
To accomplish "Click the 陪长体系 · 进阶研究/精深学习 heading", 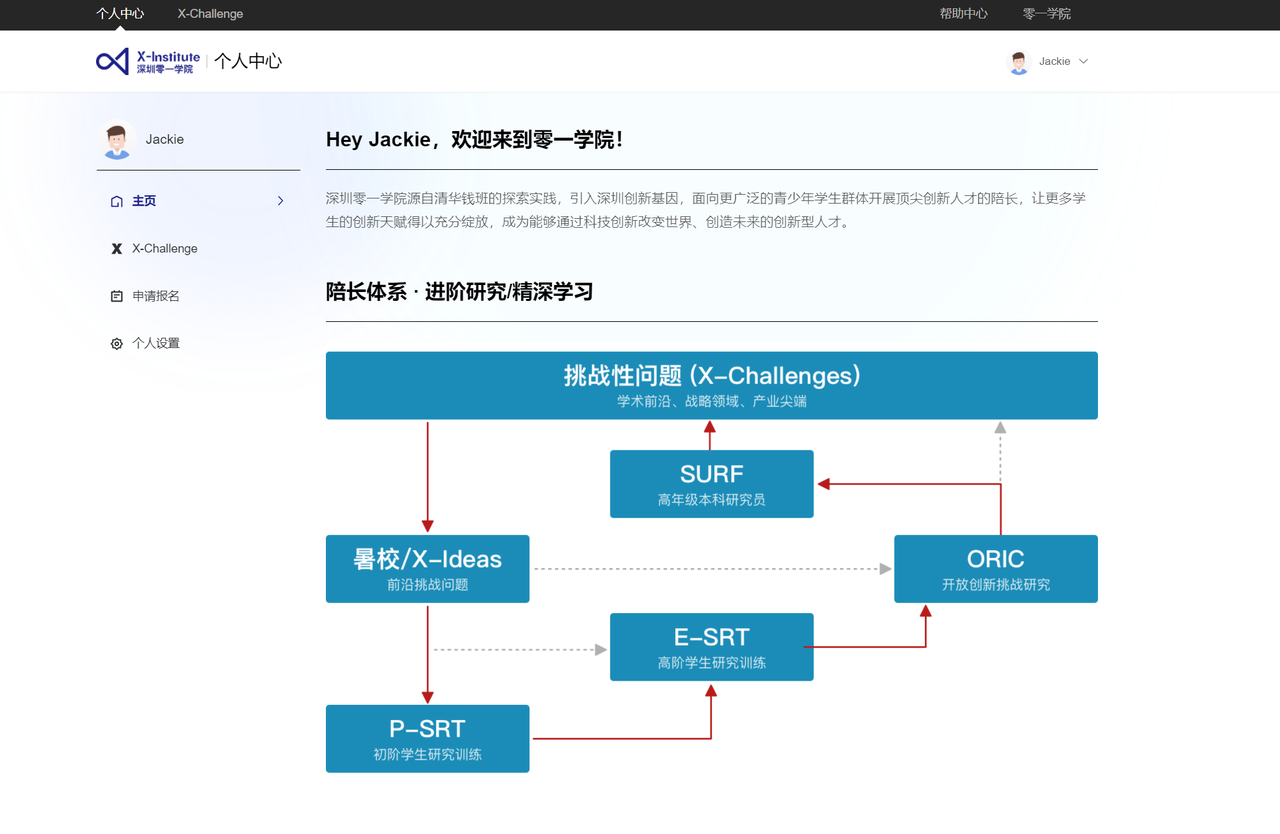I will pyautogui.click(x=460, y=292).
